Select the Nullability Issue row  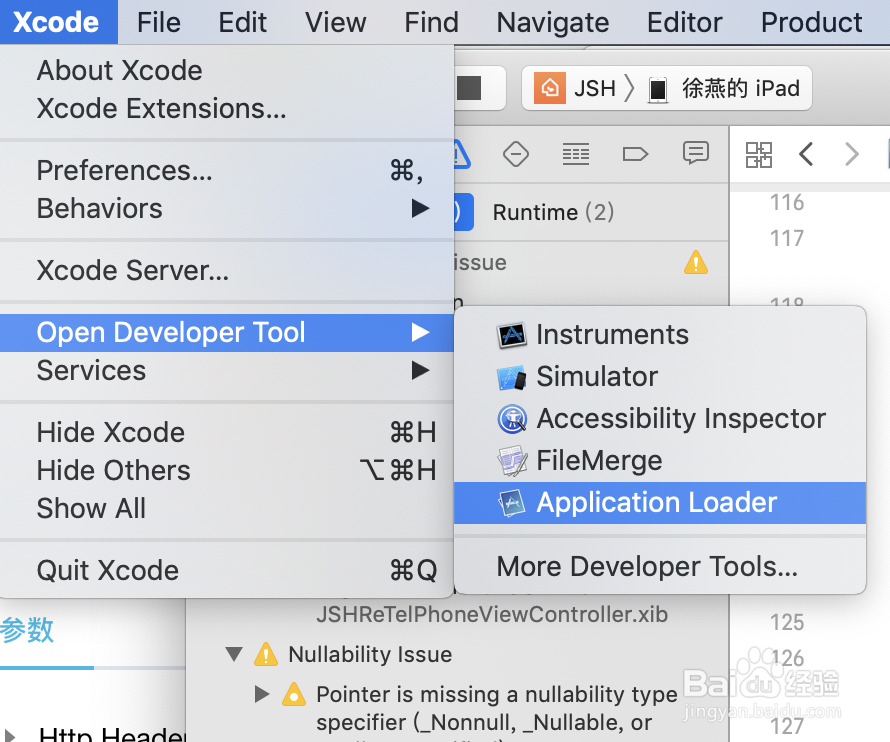coord(457,655)
